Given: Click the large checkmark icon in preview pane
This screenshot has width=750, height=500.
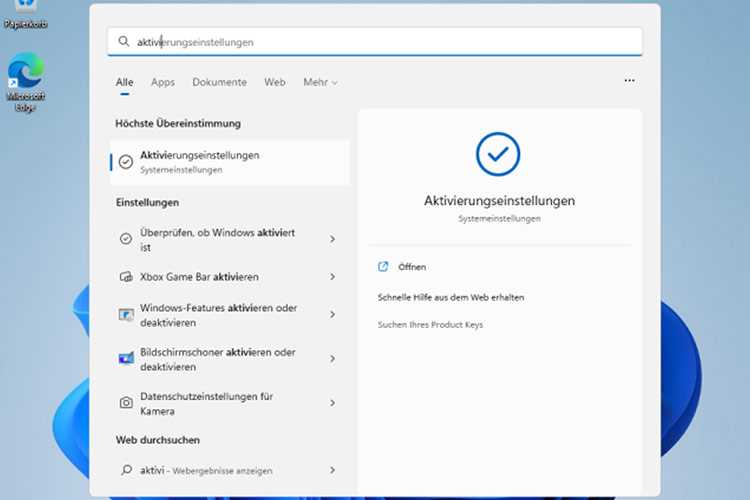Looking at the screenshot, I should point(498,154).
